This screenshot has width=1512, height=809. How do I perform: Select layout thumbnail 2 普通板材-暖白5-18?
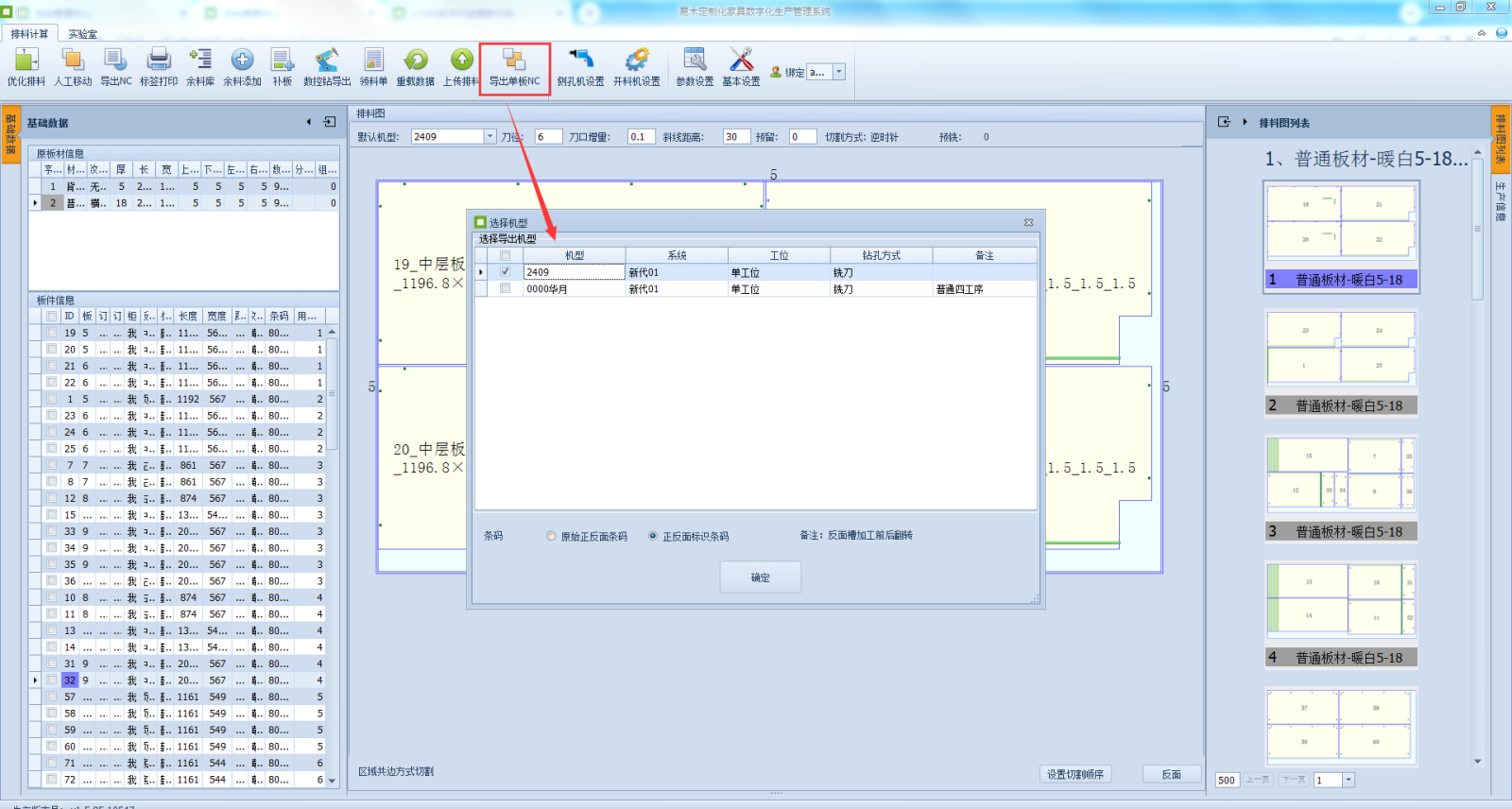(x=1340, y=363)
